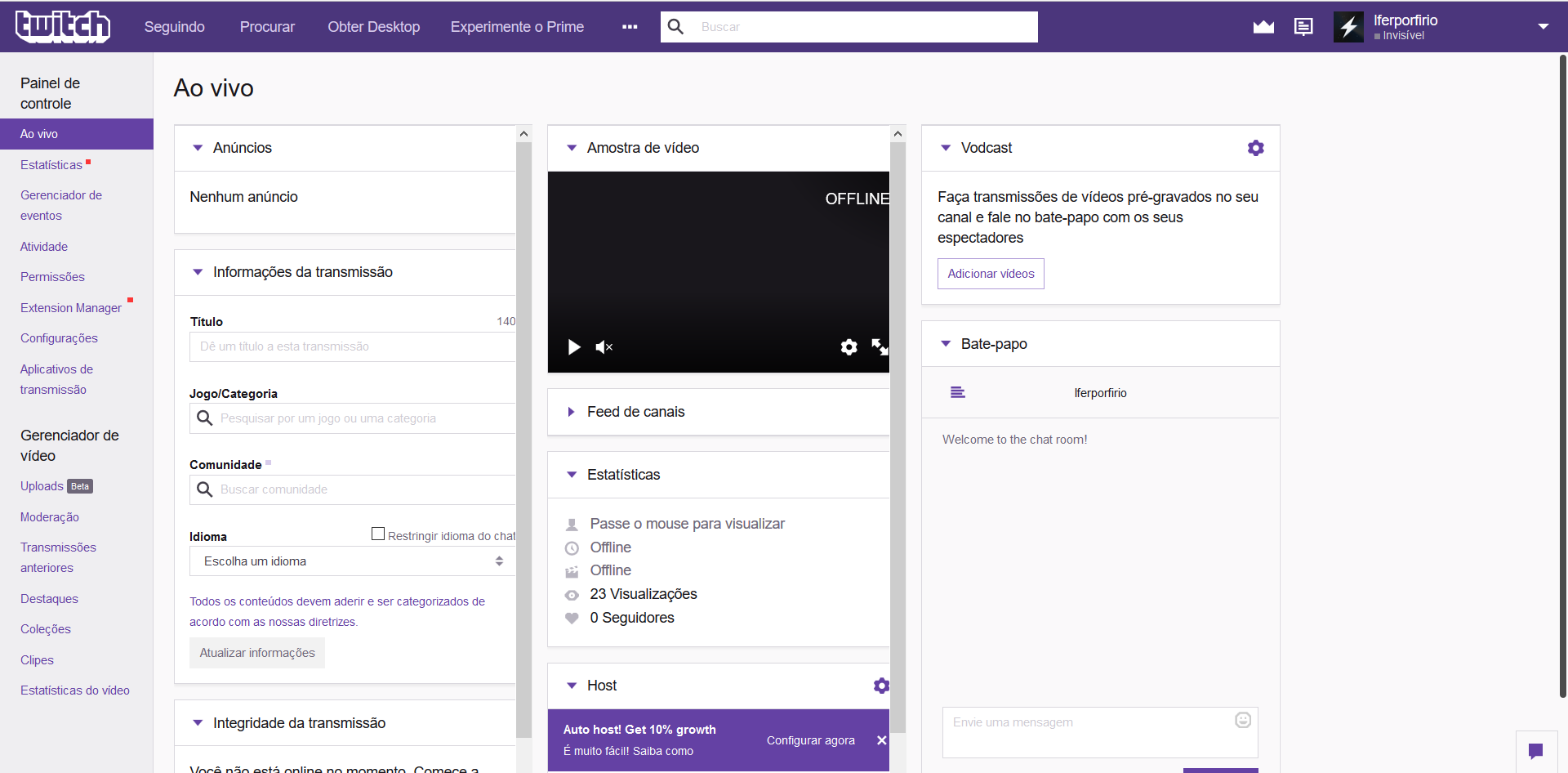The height and width of the screenshot is (773, 1568).
Task: Open chat viewer list icon
Action: coord(958,393)
